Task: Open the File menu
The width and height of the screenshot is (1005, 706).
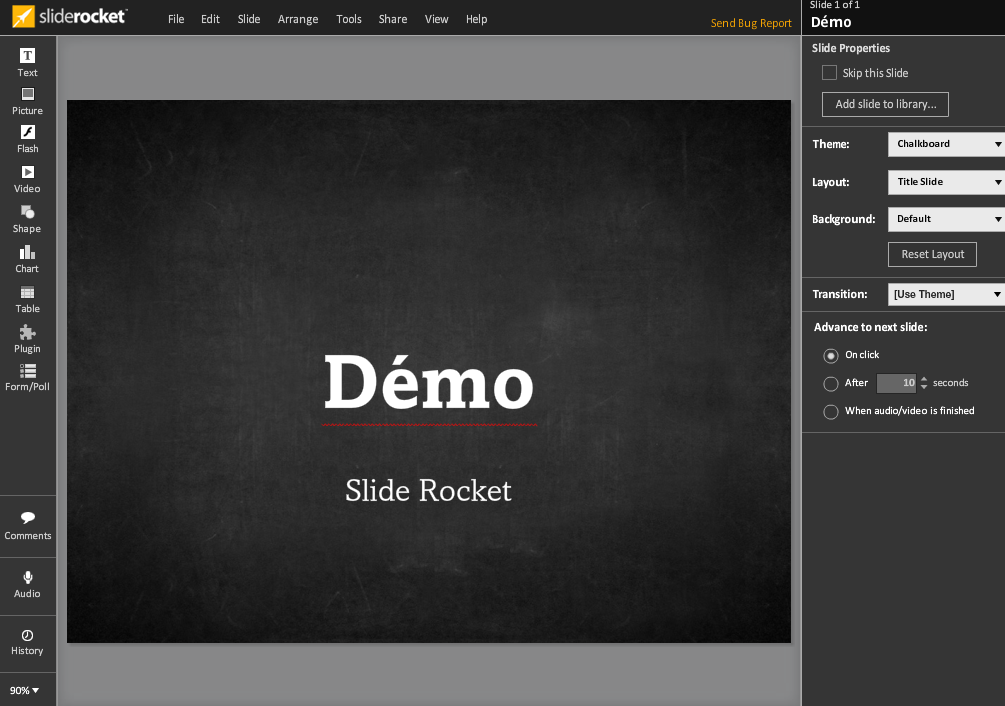Action: [x=176, y=19]
